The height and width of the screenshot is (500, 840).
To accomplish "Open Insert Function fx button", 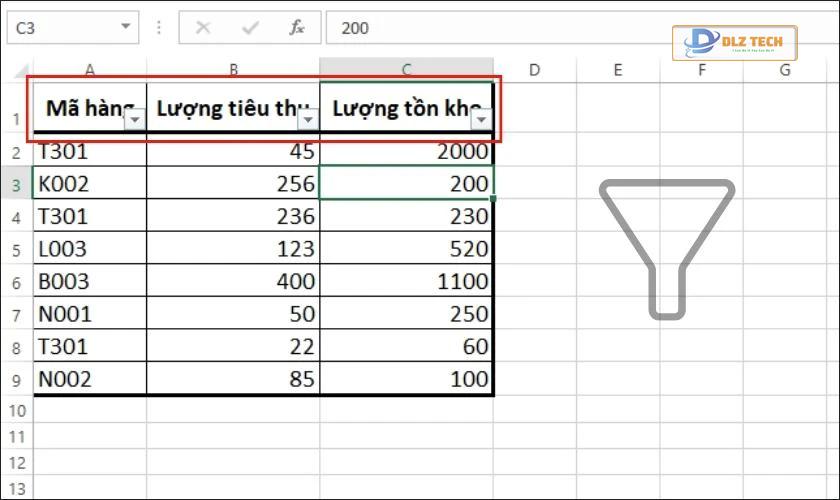I will pos(296,27).
